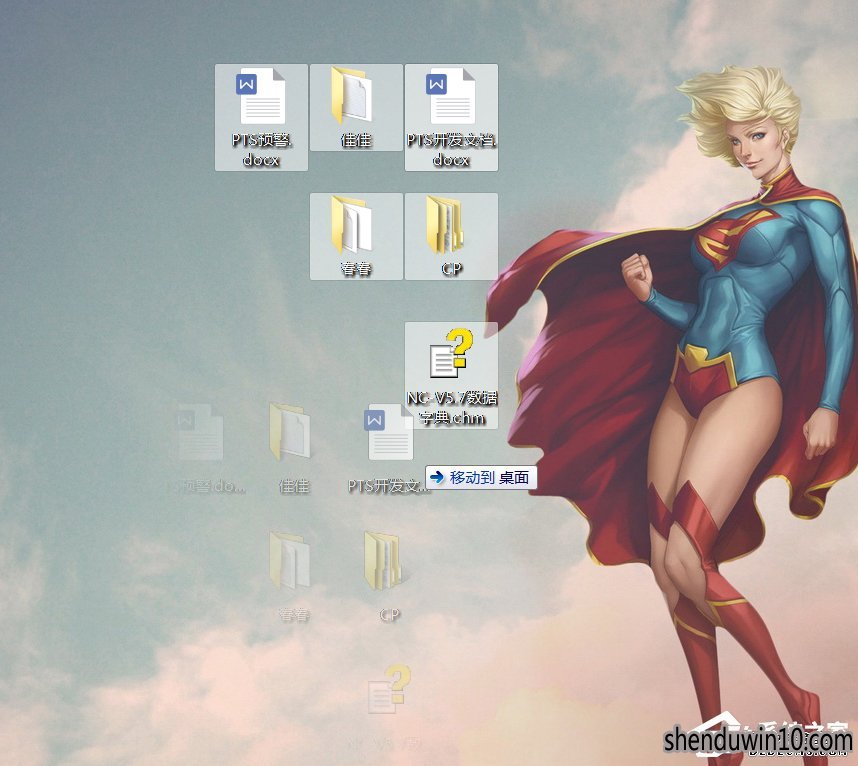
Task: Select the 佳佳 folder icon
Action: pos(352,96)
